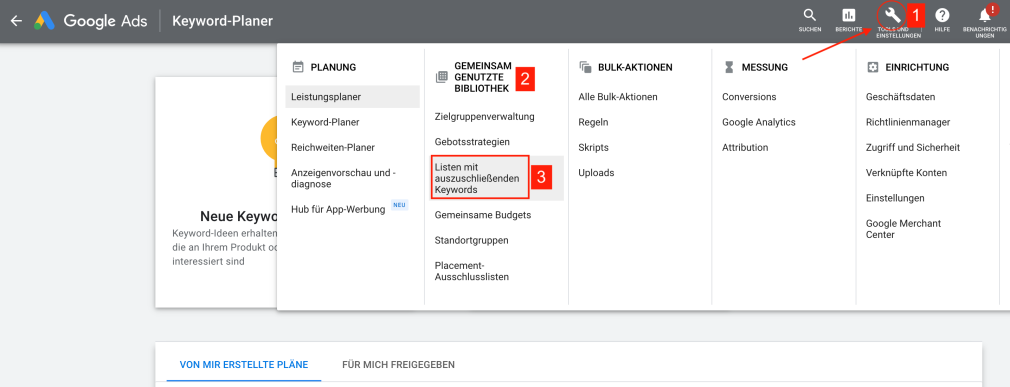Viewport: 1010px width, 387px height.
Task: Open Leistungsplaner in the menu
Action: point(352,97)
